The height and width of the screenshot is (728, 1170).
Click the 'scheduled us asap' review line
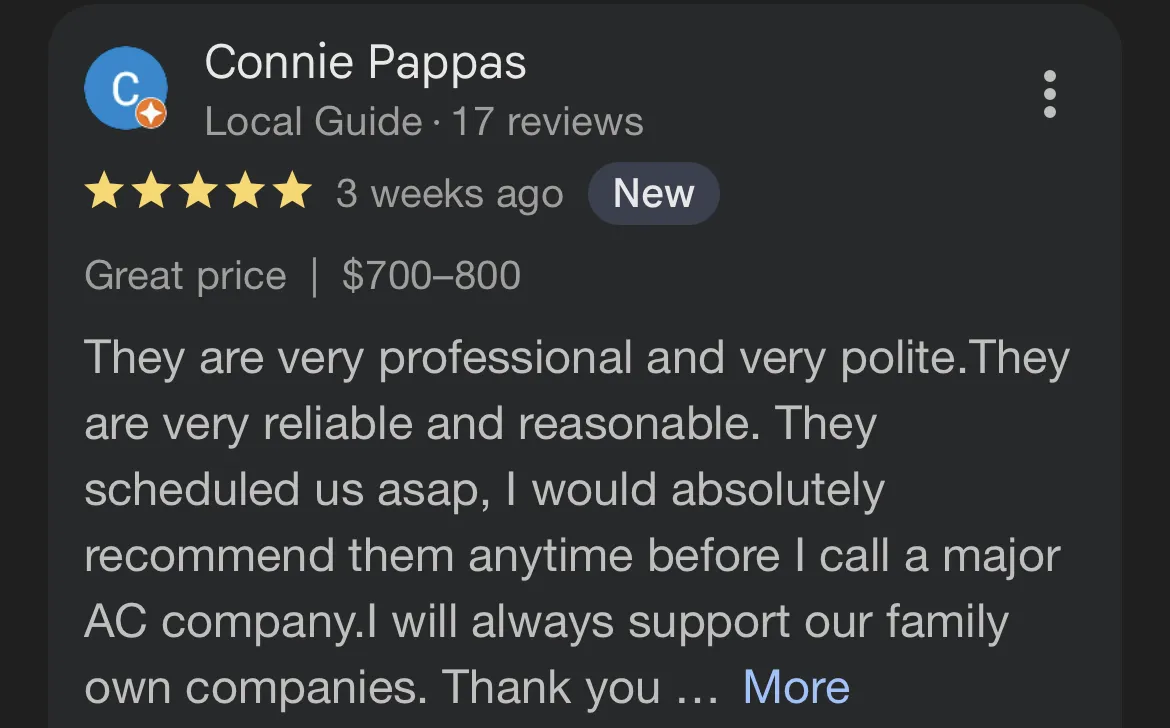(484, 490)
